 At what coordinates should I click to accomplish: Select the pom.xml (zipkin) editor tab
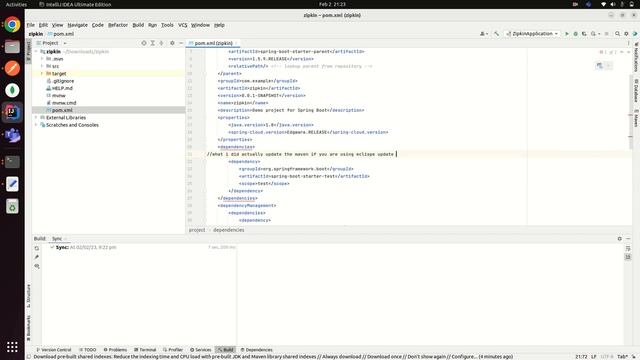213,43
